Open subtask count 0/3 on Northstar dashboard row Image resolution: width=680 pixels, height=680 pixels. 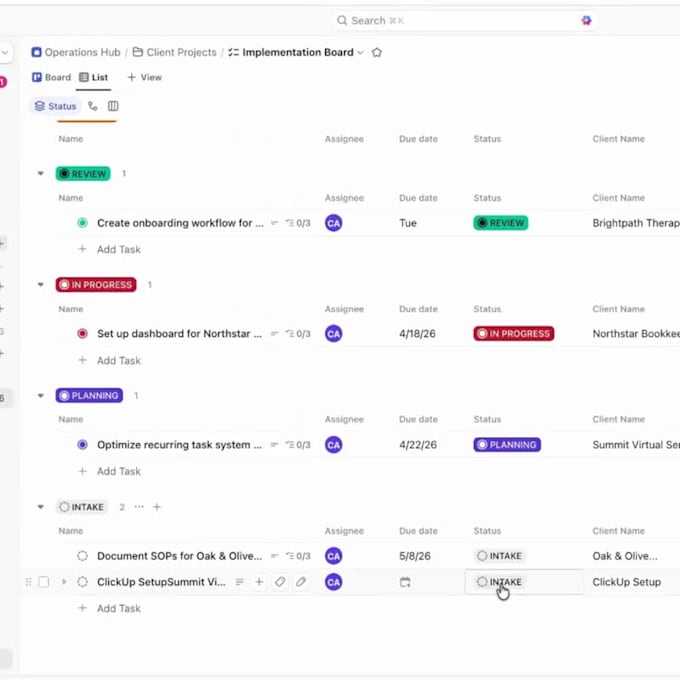point(298,333)
